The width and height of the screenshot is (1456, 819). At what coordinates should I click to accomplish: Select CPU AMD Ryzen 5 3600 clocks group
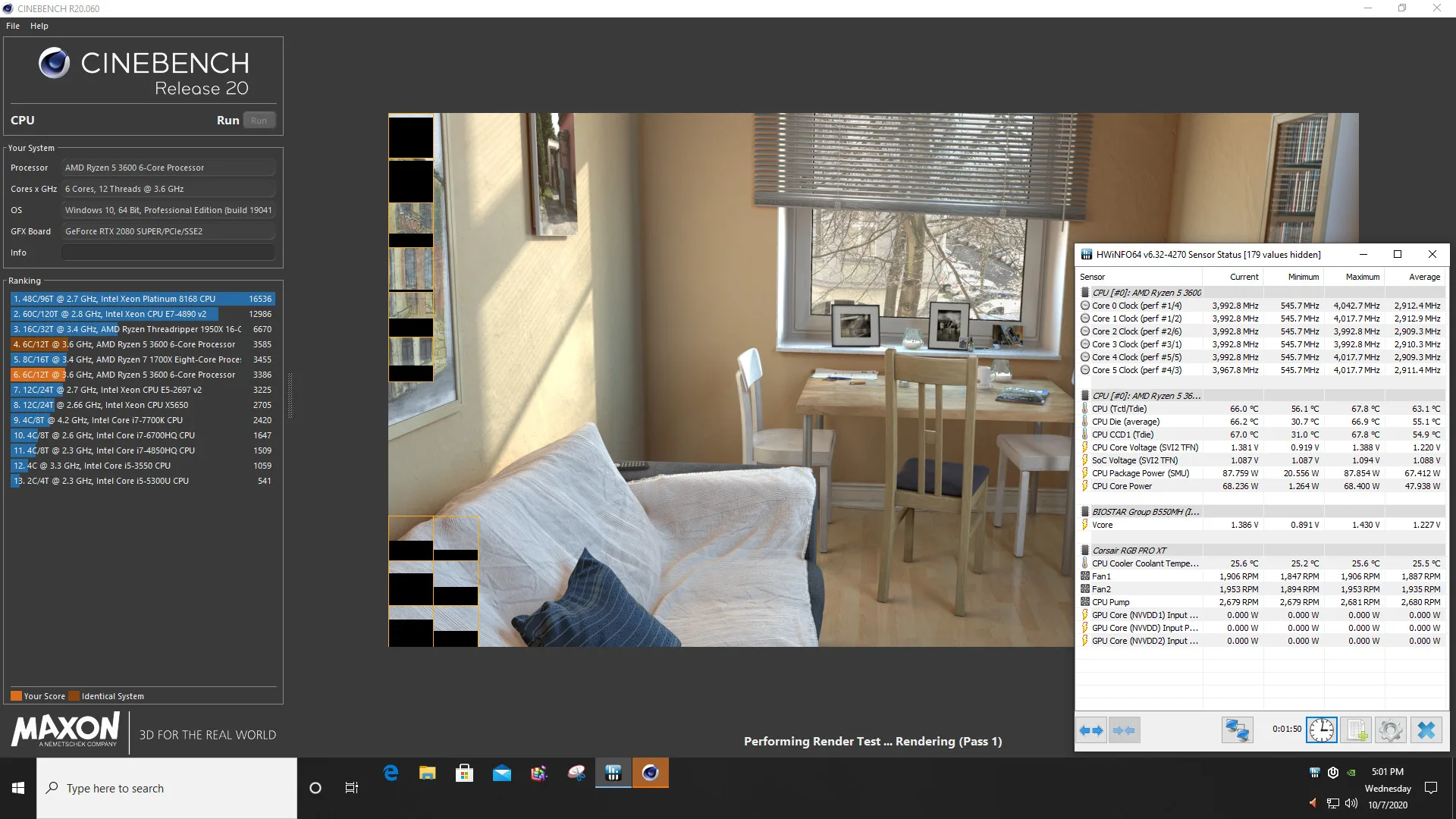click(1261, 293)
